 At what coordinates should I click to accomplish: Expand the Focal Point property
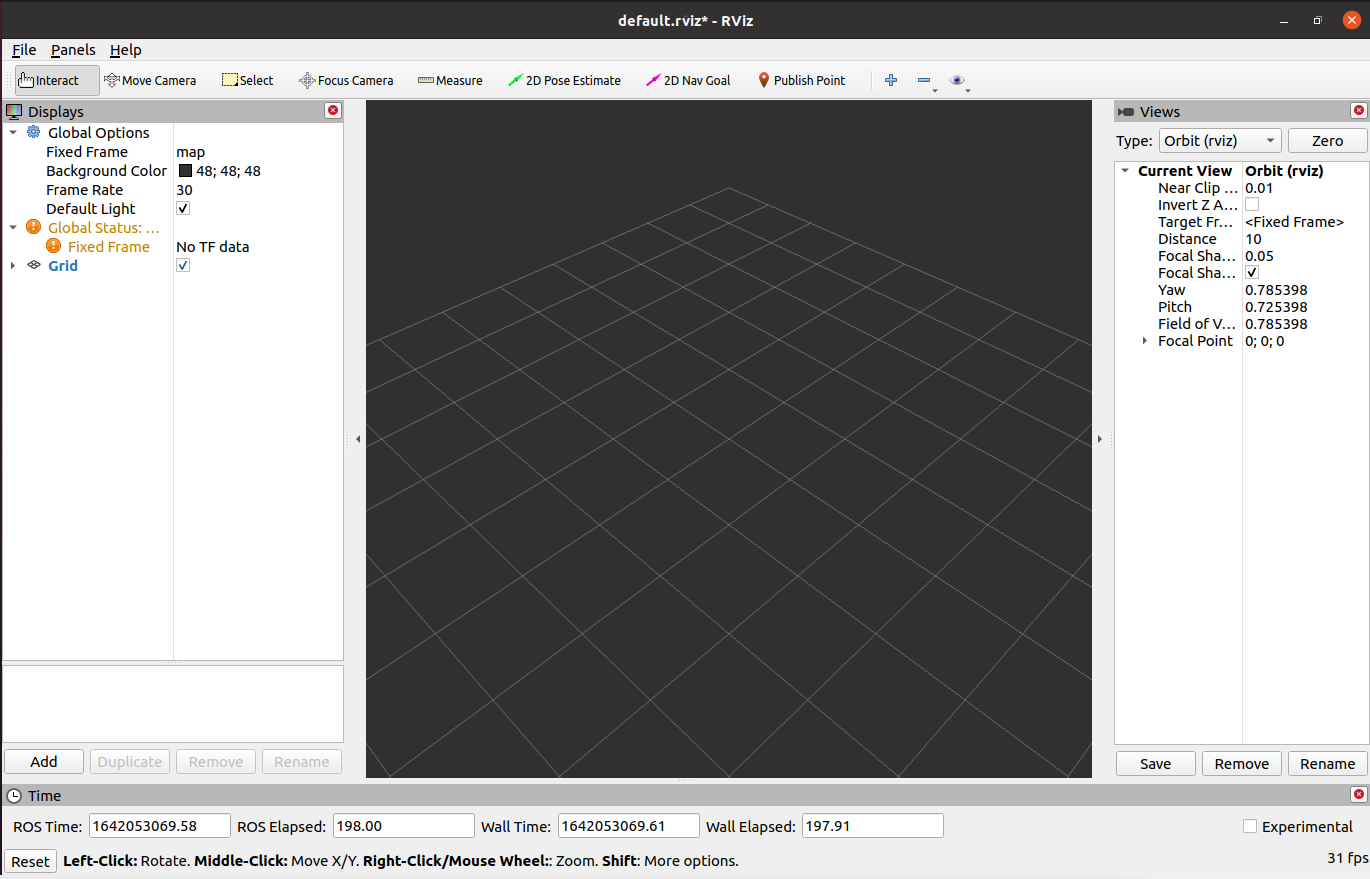point(1145,341)
